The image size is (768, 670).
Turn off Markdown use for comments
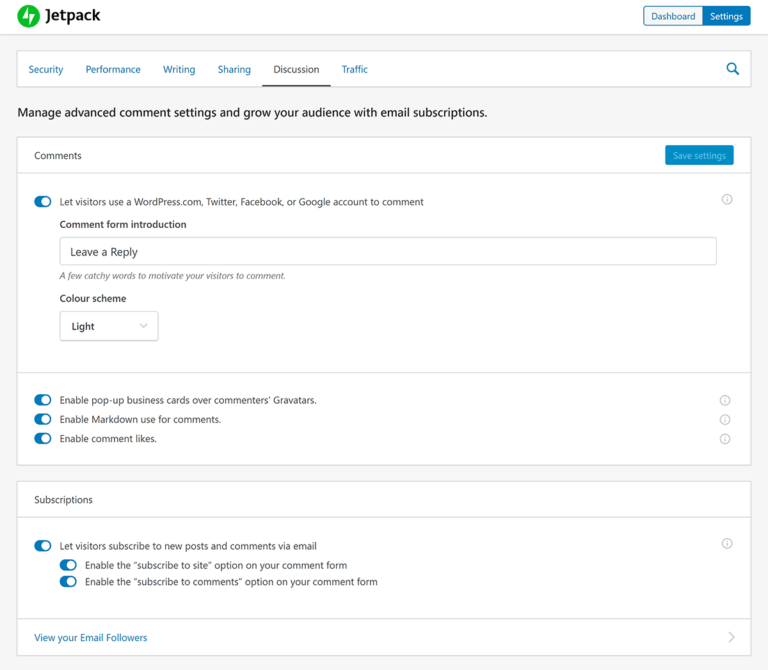pyautogui.click(x=43, y=419)
